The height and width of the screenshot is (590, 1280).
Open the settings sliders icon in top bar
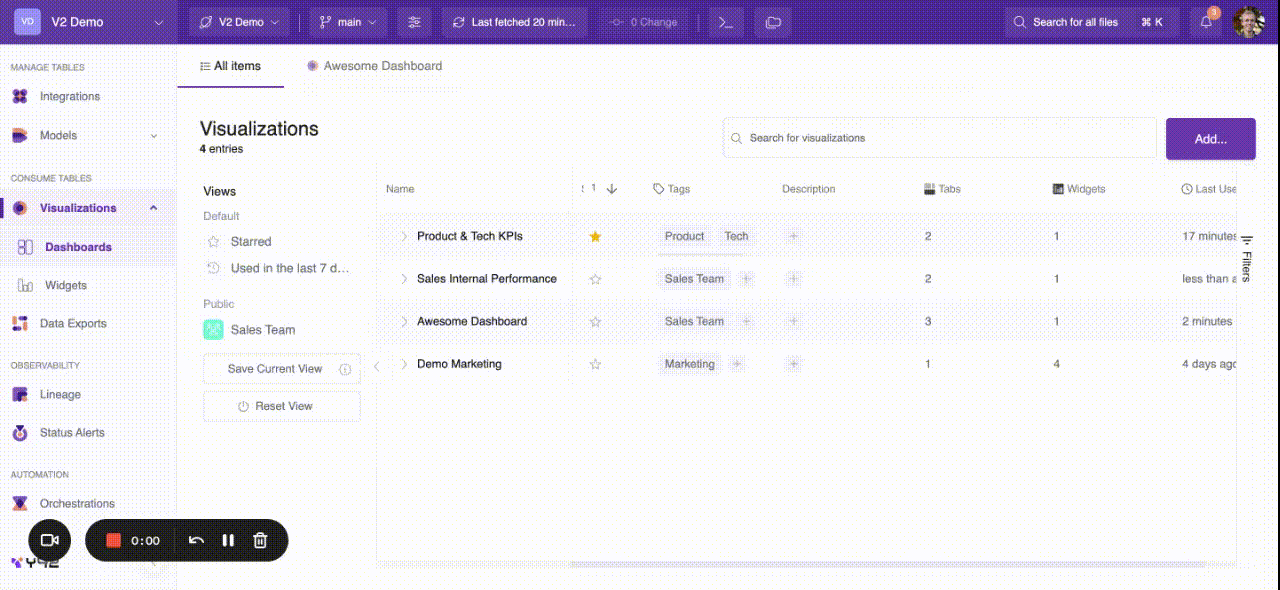[x=415, y=22]
